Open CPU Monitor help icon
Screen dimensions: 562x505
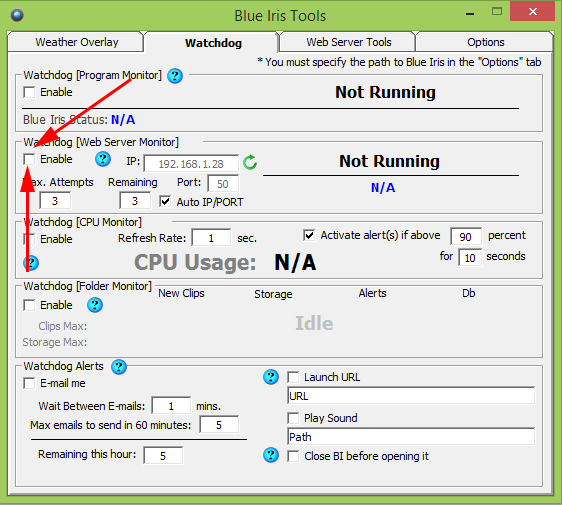pos(31,263)
